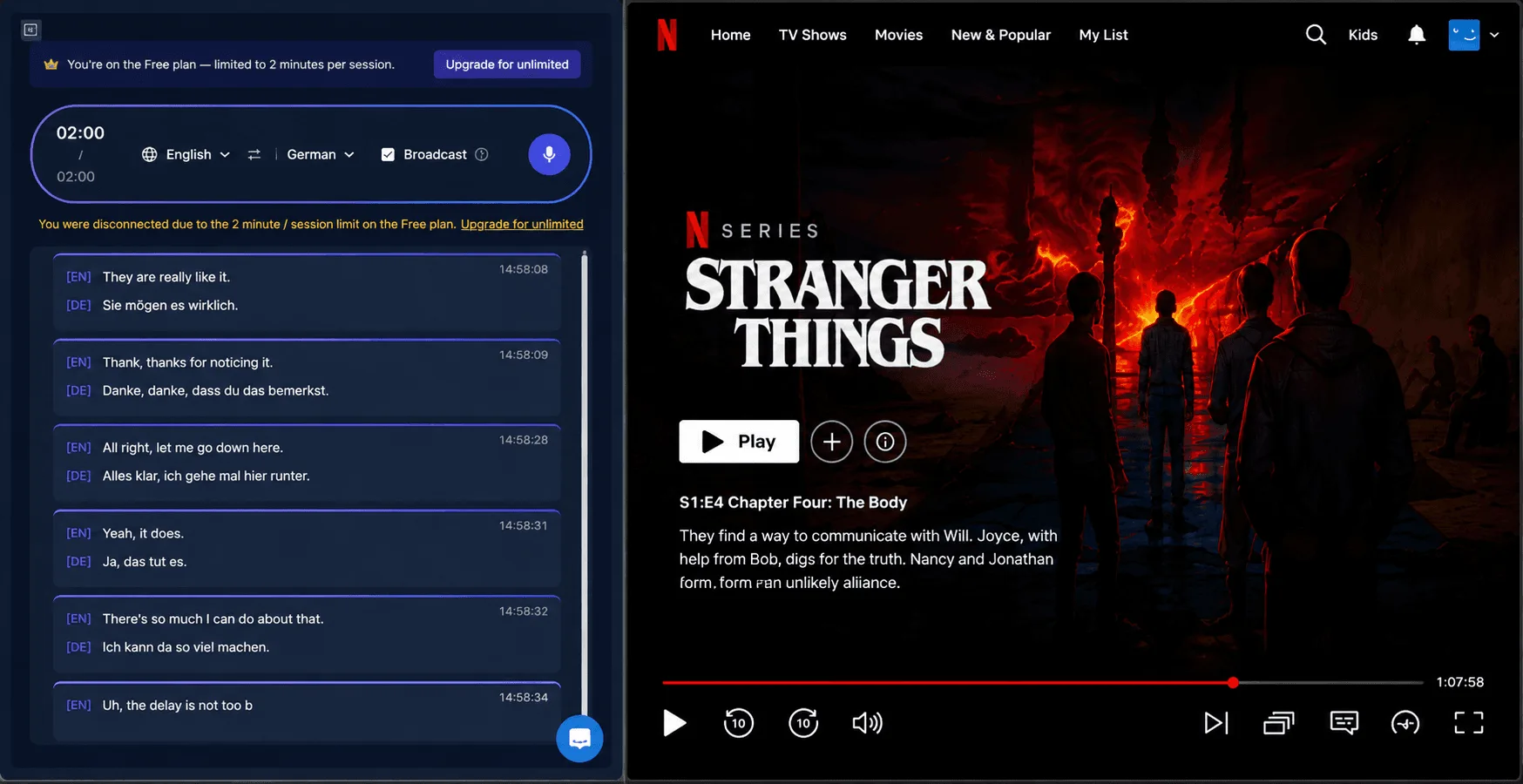Select 'Alles klar, ich gehe mal hier runter.'

coord(206,476)
